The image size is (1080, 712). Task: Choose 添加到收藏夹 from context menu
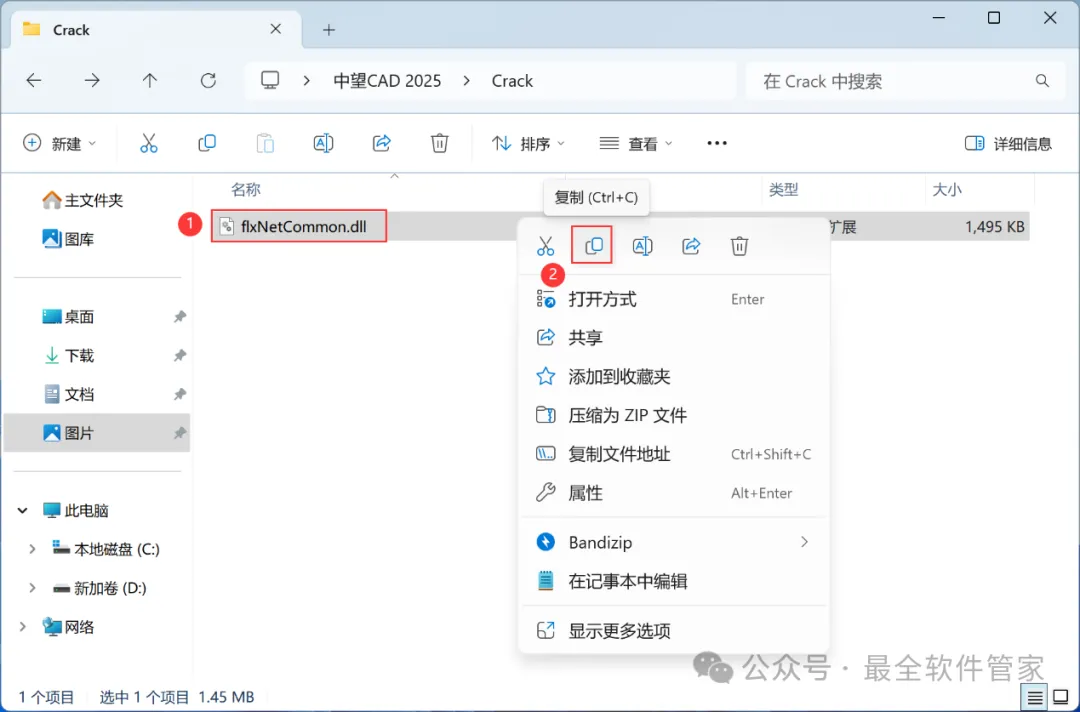[x=674, y=376]
